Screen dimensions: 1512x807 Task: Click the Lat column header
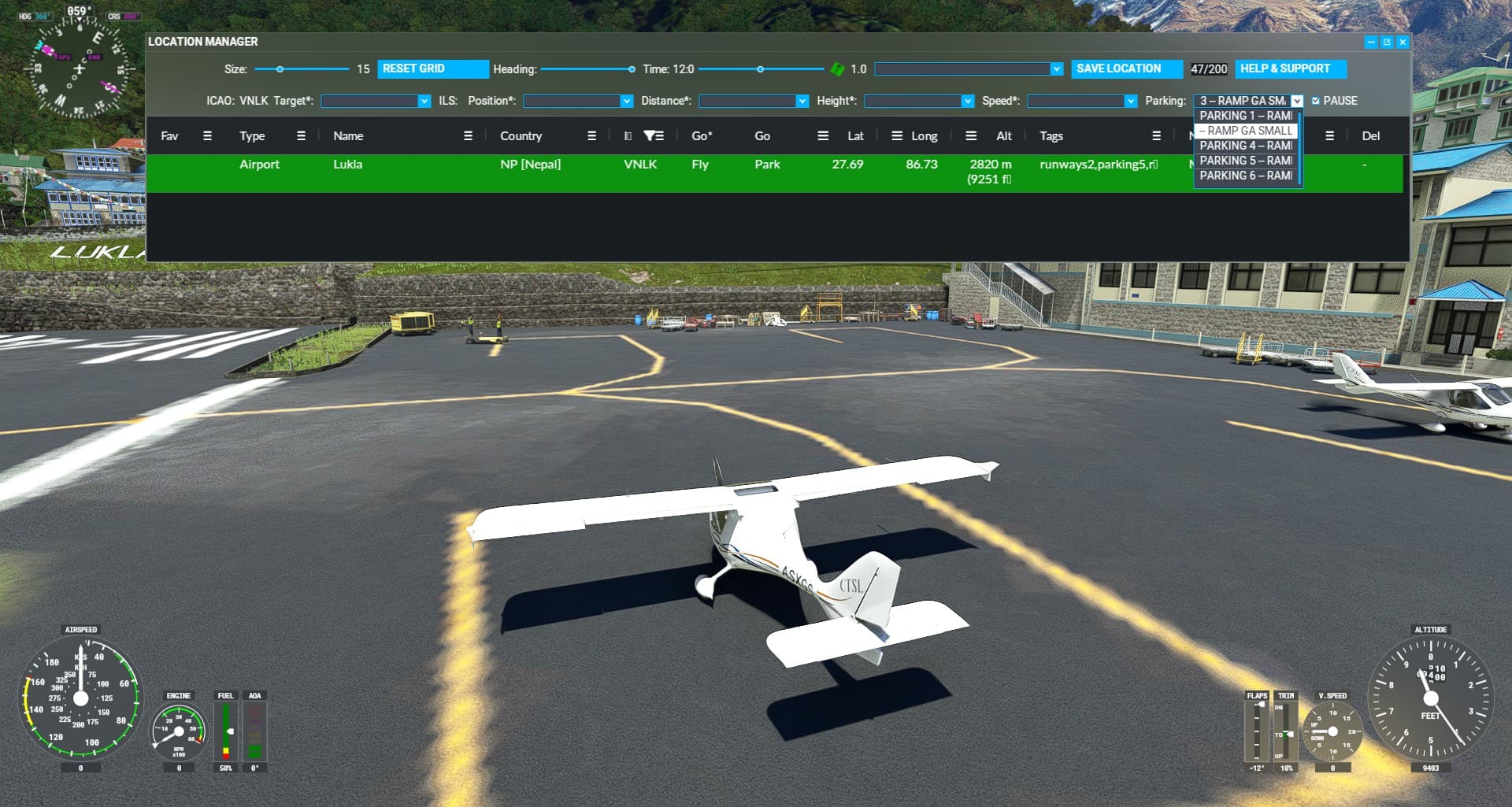855,136
